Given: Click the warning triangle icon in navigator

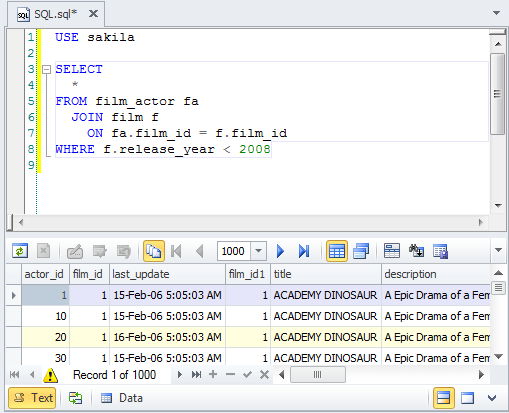Looking at the screenshot, I should tap(50, 375).
